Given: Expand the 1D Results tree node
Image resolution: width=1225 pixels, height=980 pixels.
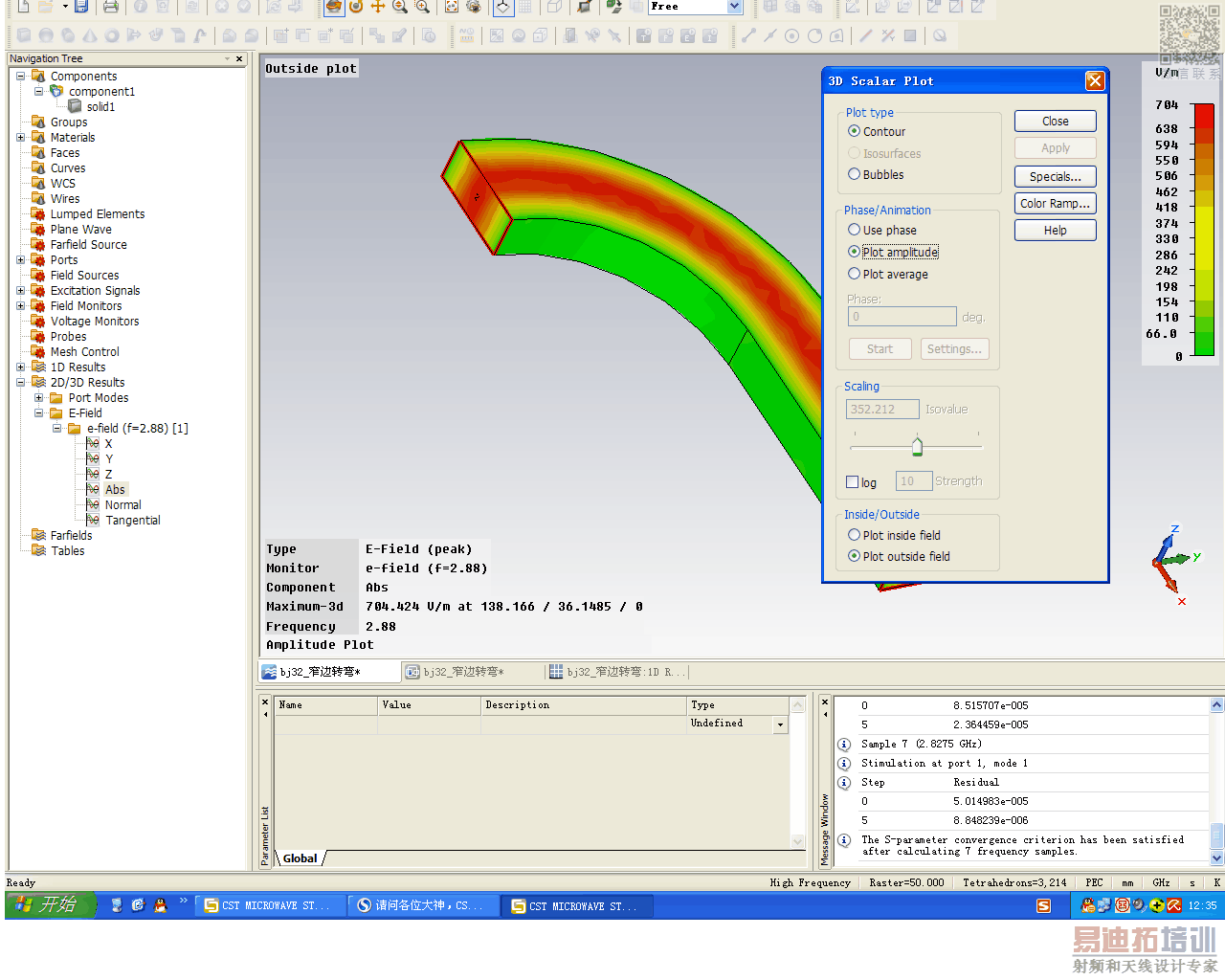Looking at the screenshot, I should coord(20,367).
